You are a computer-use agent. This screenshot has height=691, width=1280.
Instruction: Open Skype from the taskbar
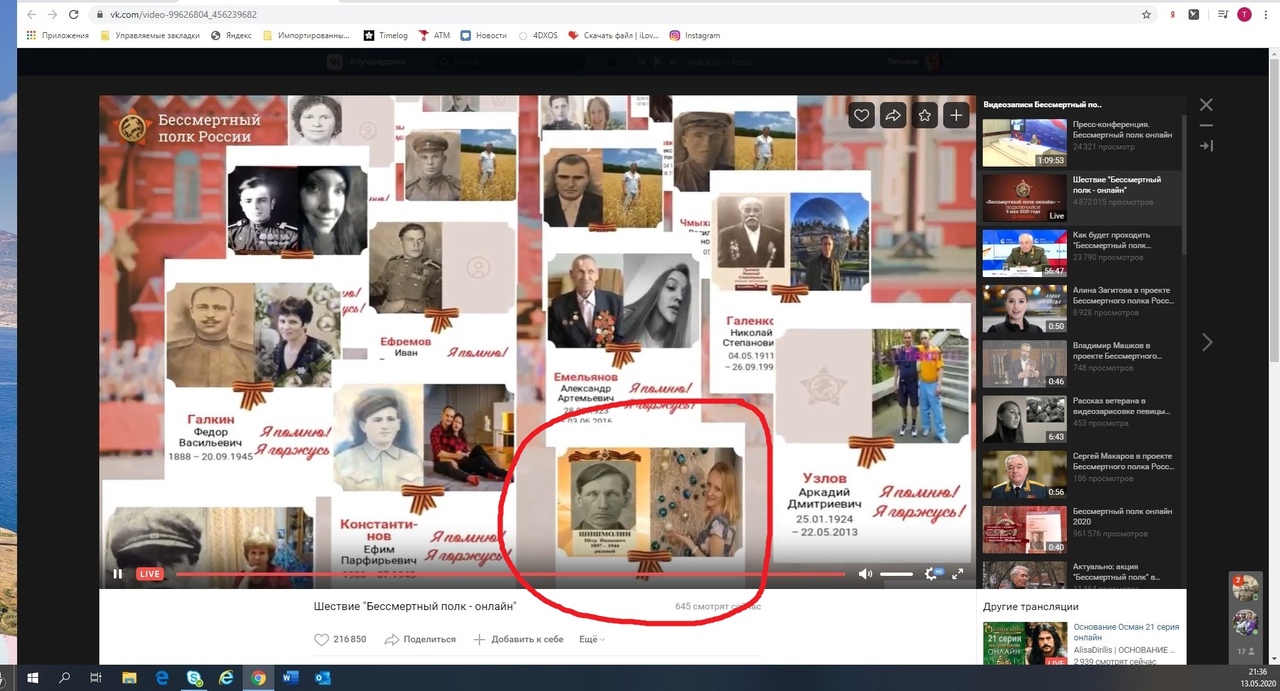tap(194, 677)
